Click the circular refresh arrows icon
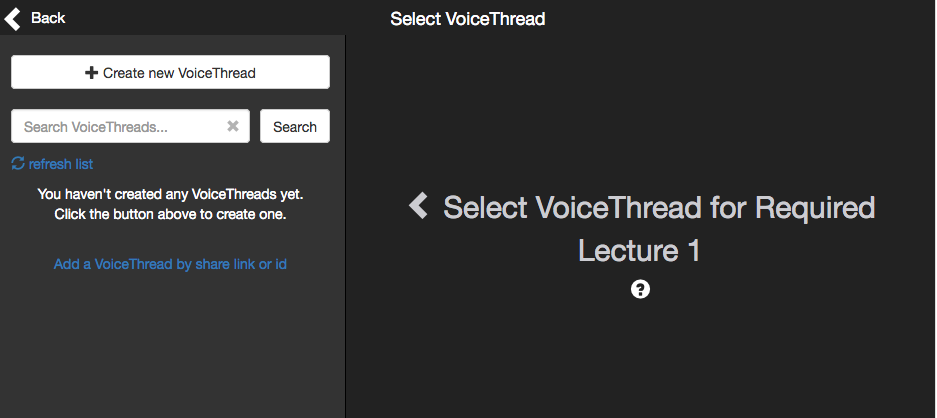Viewport: 937px width, 418px height. (x=18, y=163)
